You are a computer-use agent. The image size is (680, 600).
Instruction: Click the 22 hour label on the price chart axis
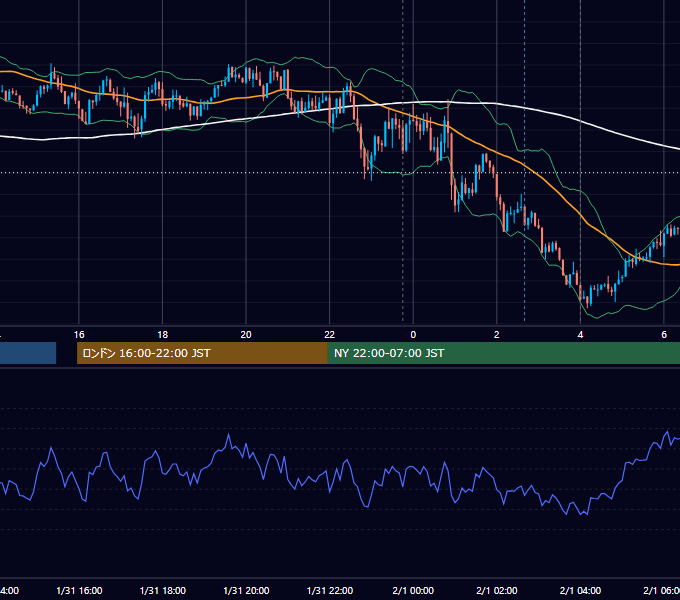tap(330, 335)
